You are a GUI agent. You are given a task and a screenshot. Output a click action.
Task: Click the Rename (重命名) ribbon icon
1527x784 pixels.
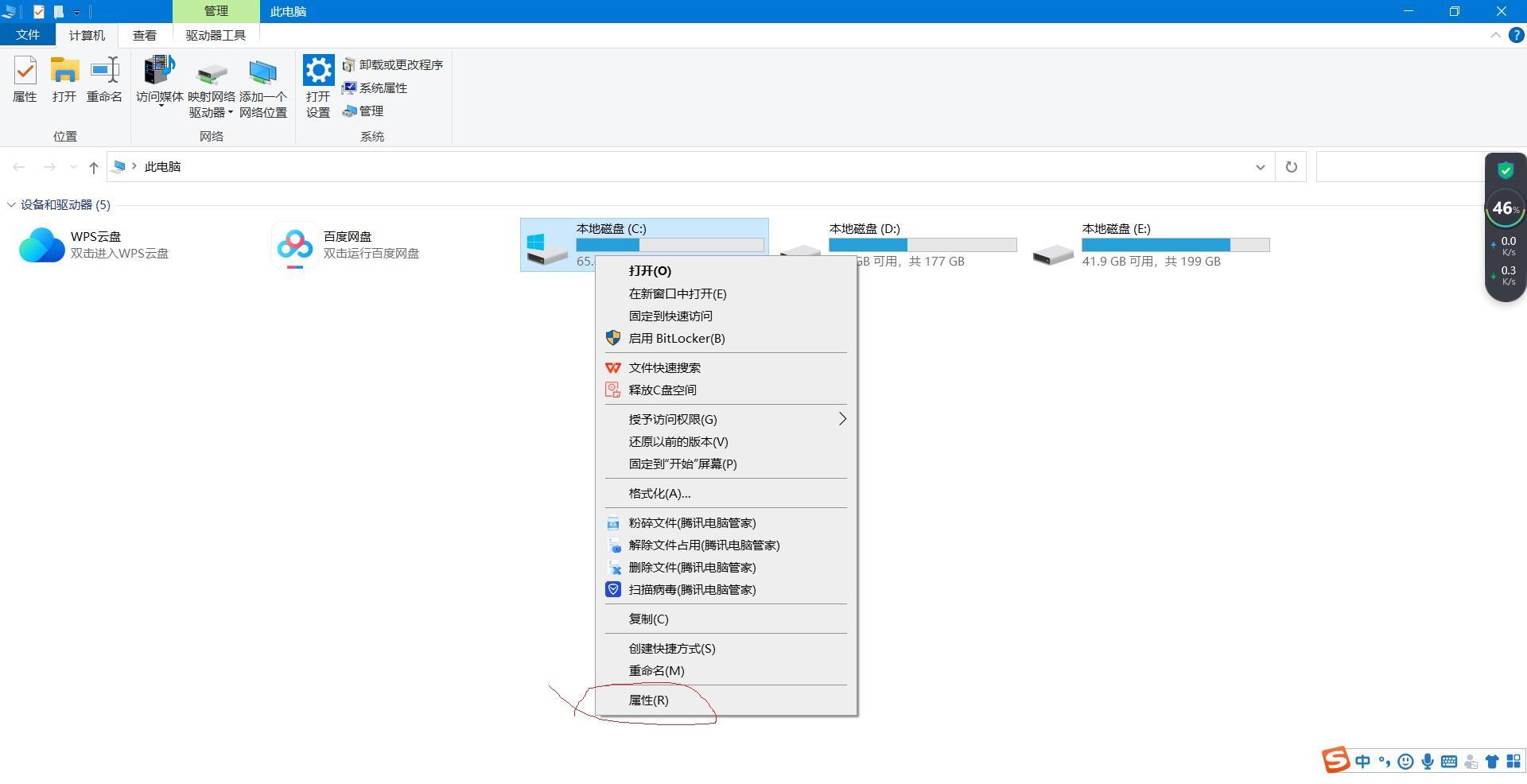104,80
